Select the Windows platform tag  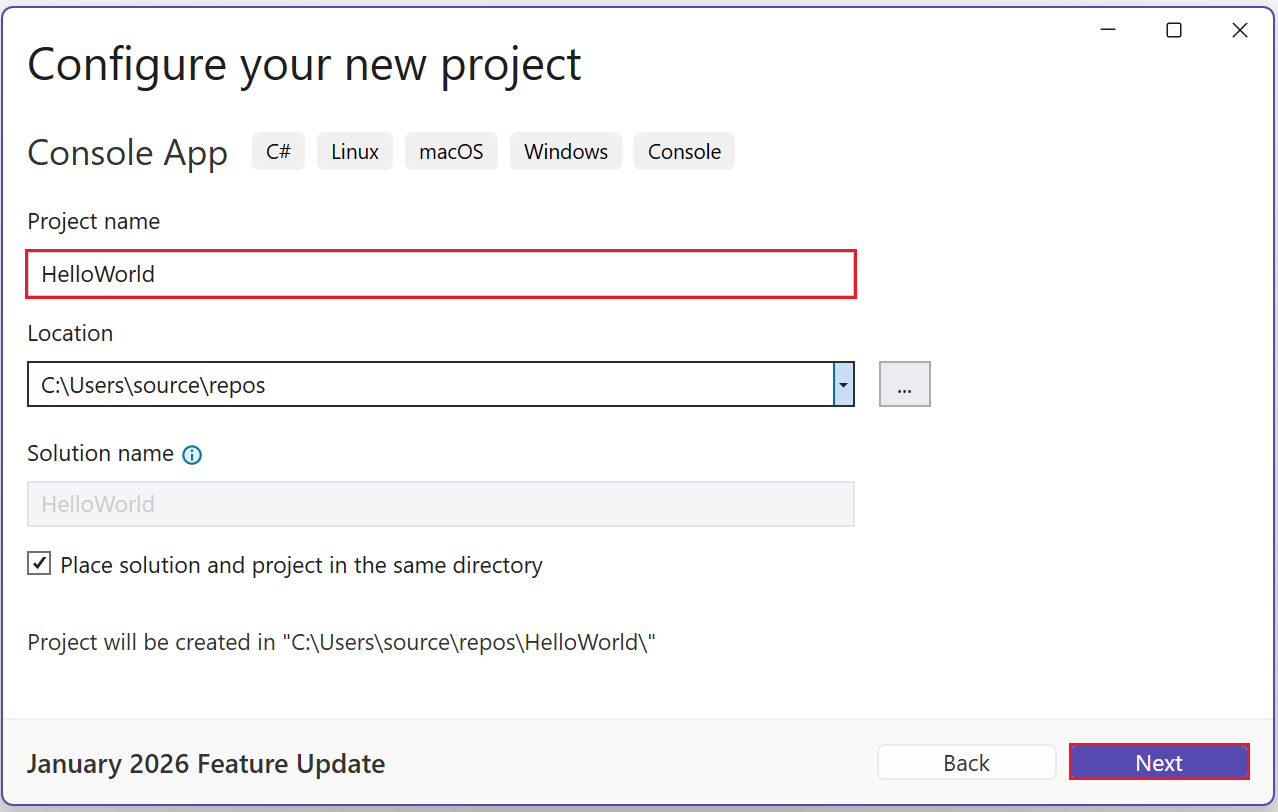(x=565, y=151)
